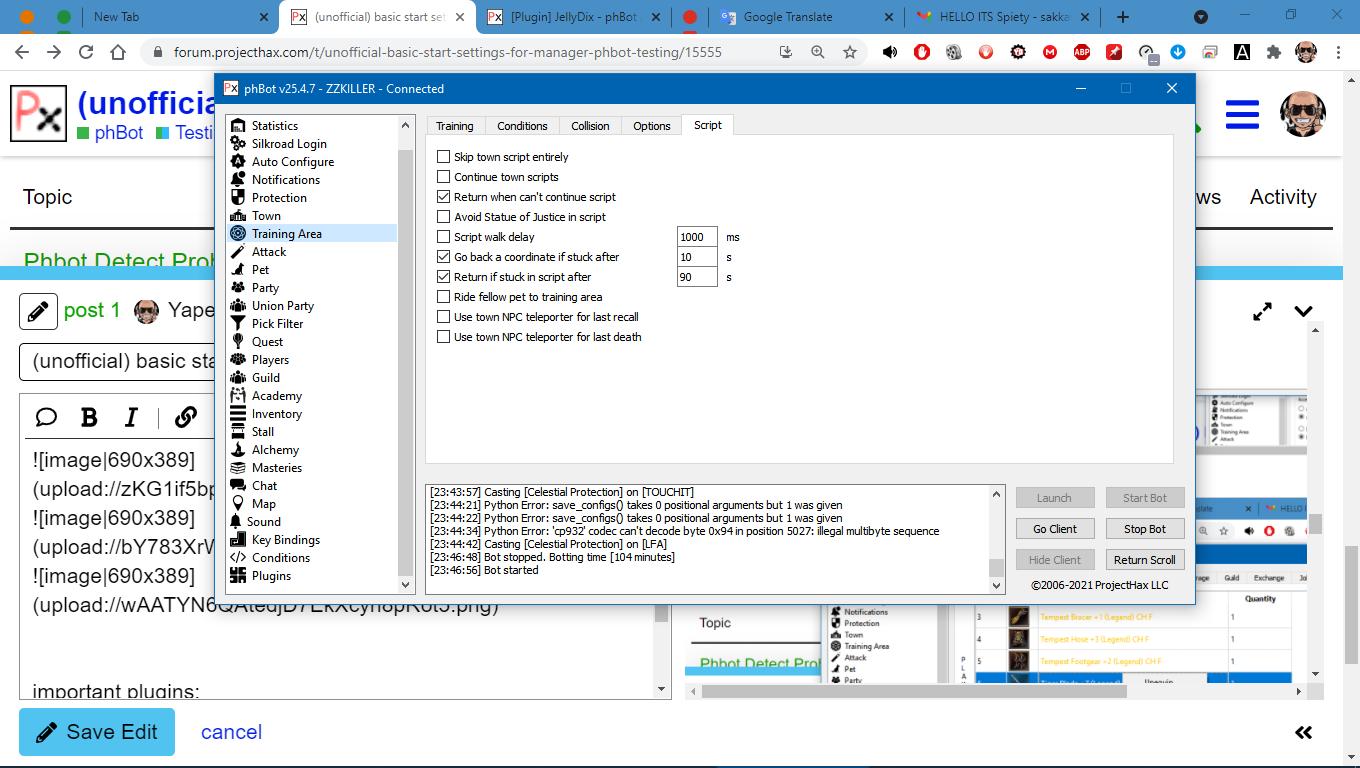Open the Pick Filter funnel icon
The width and height of the screenshot is (1360, 768).
point(238,324)
